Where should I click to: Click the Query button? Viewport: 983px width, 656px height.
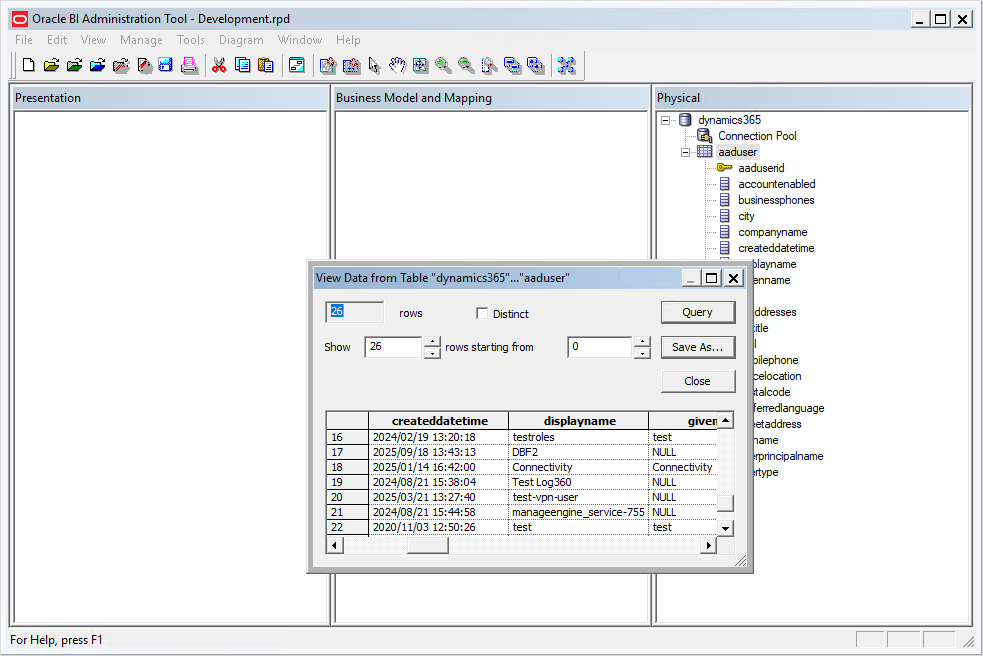click(x=697, y=312)
